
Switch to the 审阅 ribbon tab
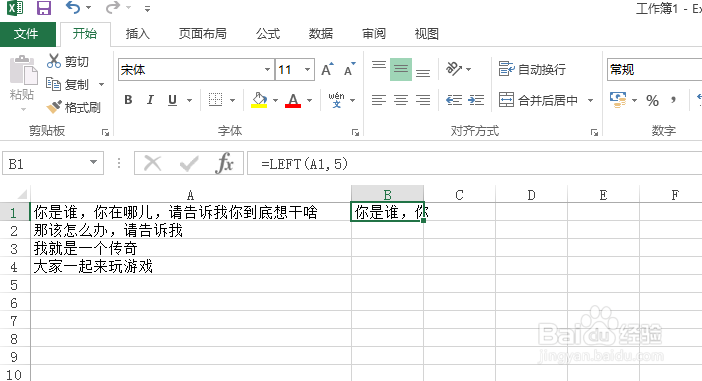click(x=374, y=34)
